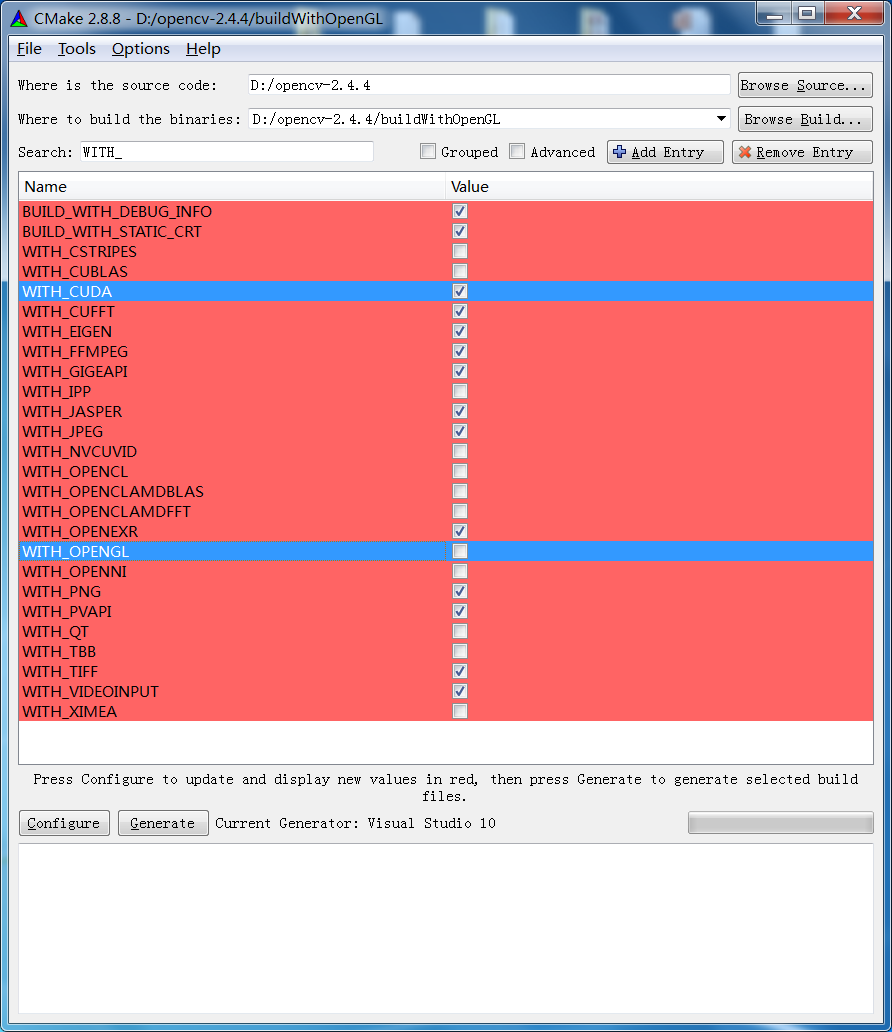Screen dimensions: 892x1032
Task: Open the File menu
Action: [29, 49]
